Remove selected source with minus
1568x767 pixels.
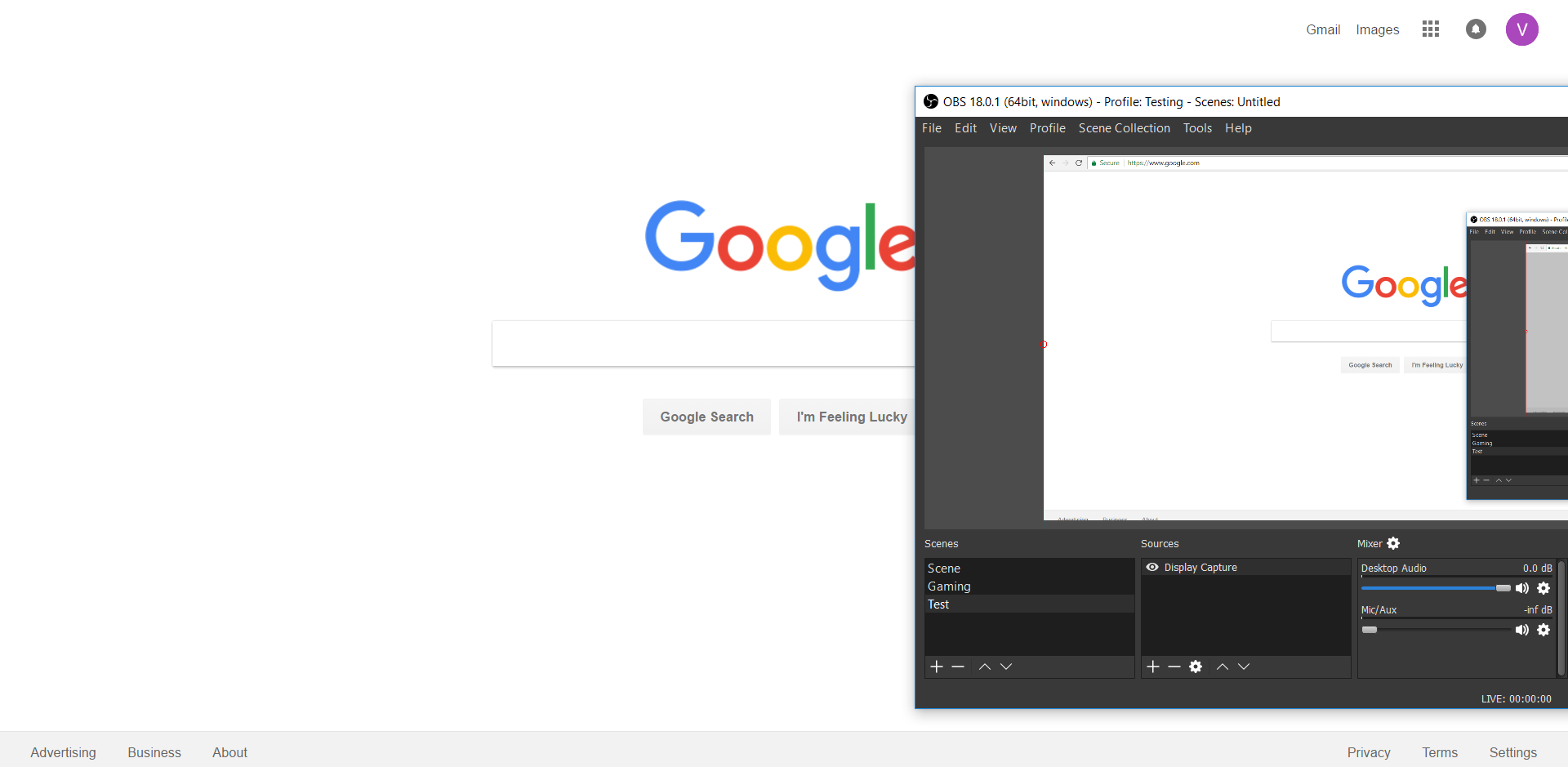point(1174,667)
